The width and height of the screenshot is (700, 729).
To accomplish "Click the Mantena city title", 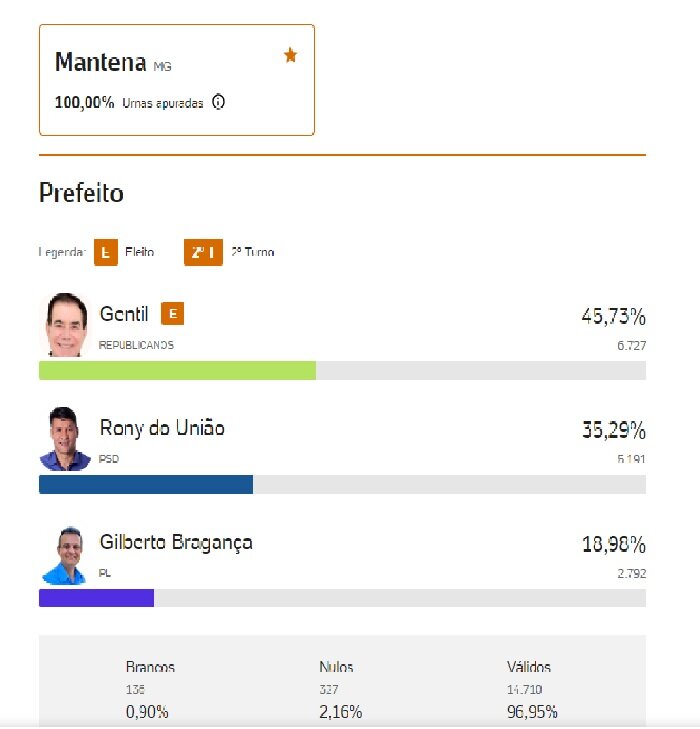I will 100,62.
